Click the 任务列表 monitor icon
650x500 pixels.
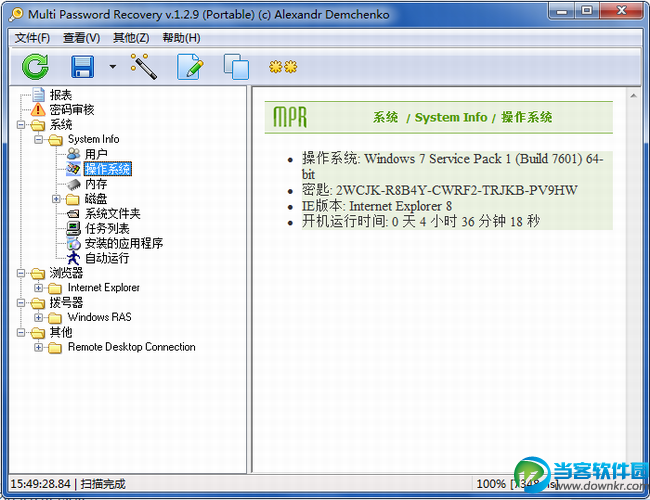pos(73,228)
